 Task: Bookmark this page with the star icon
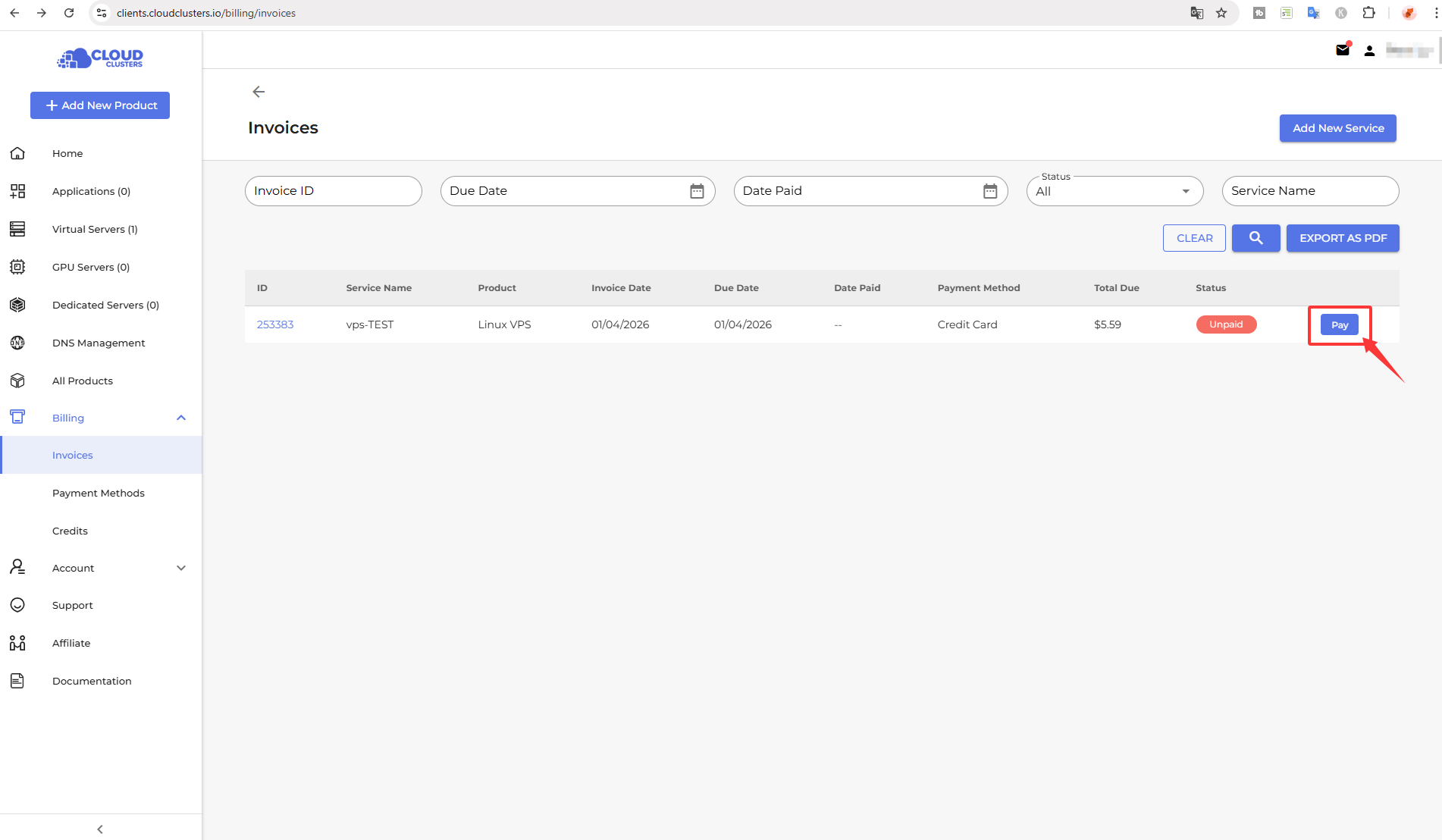tap(1221, 13)
